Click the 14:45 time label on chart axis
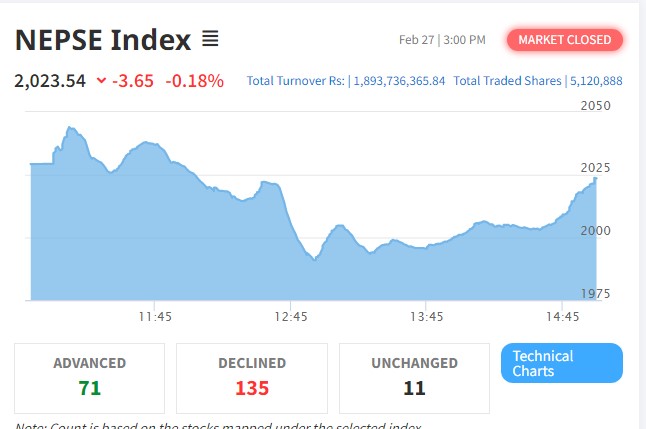This screenshot has width=646, height=429. tap(563, 316)
